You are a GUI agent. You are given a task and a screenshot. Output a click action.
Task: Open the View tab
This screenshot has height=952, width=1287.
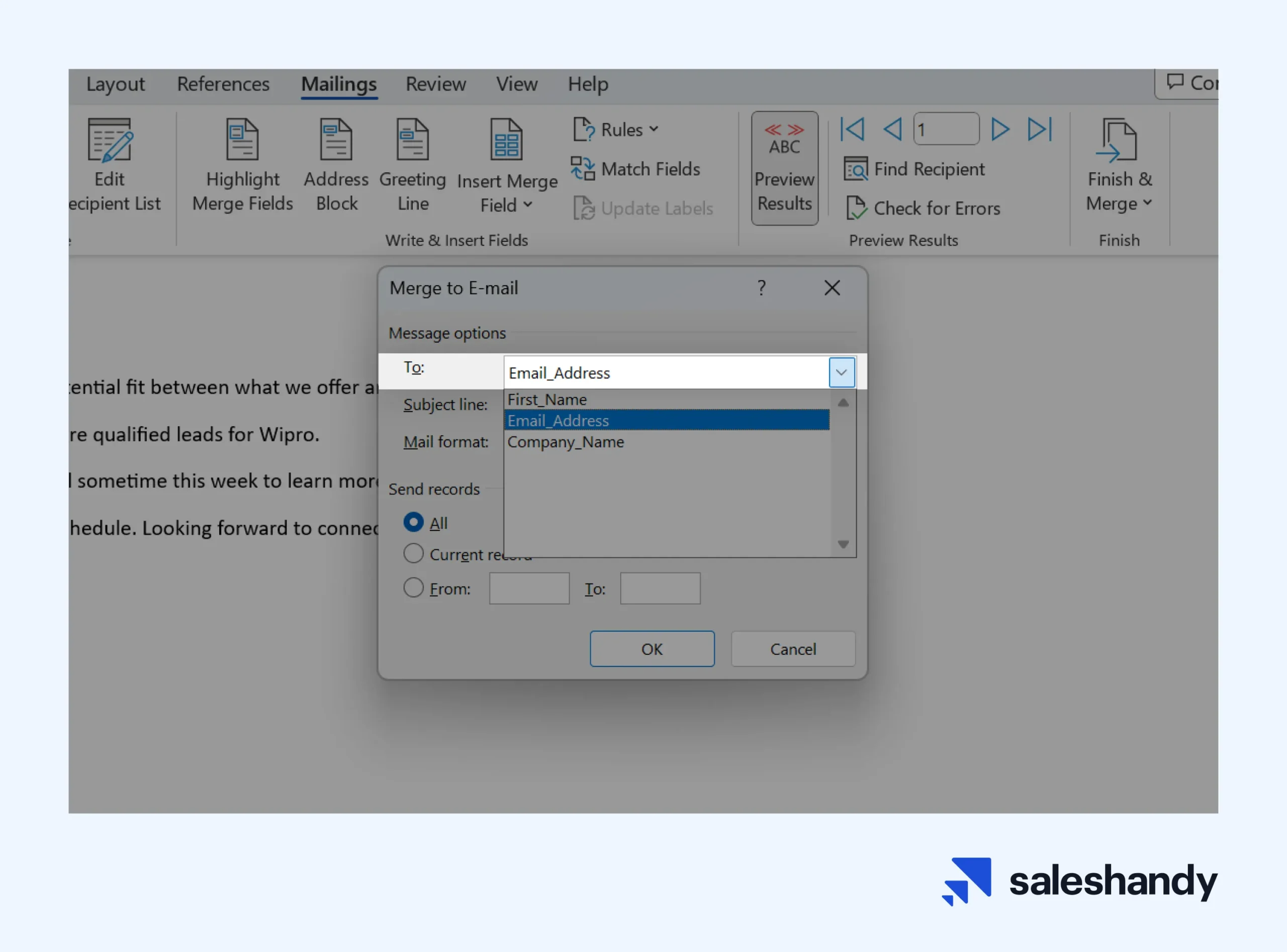click(x=517, y=84)
